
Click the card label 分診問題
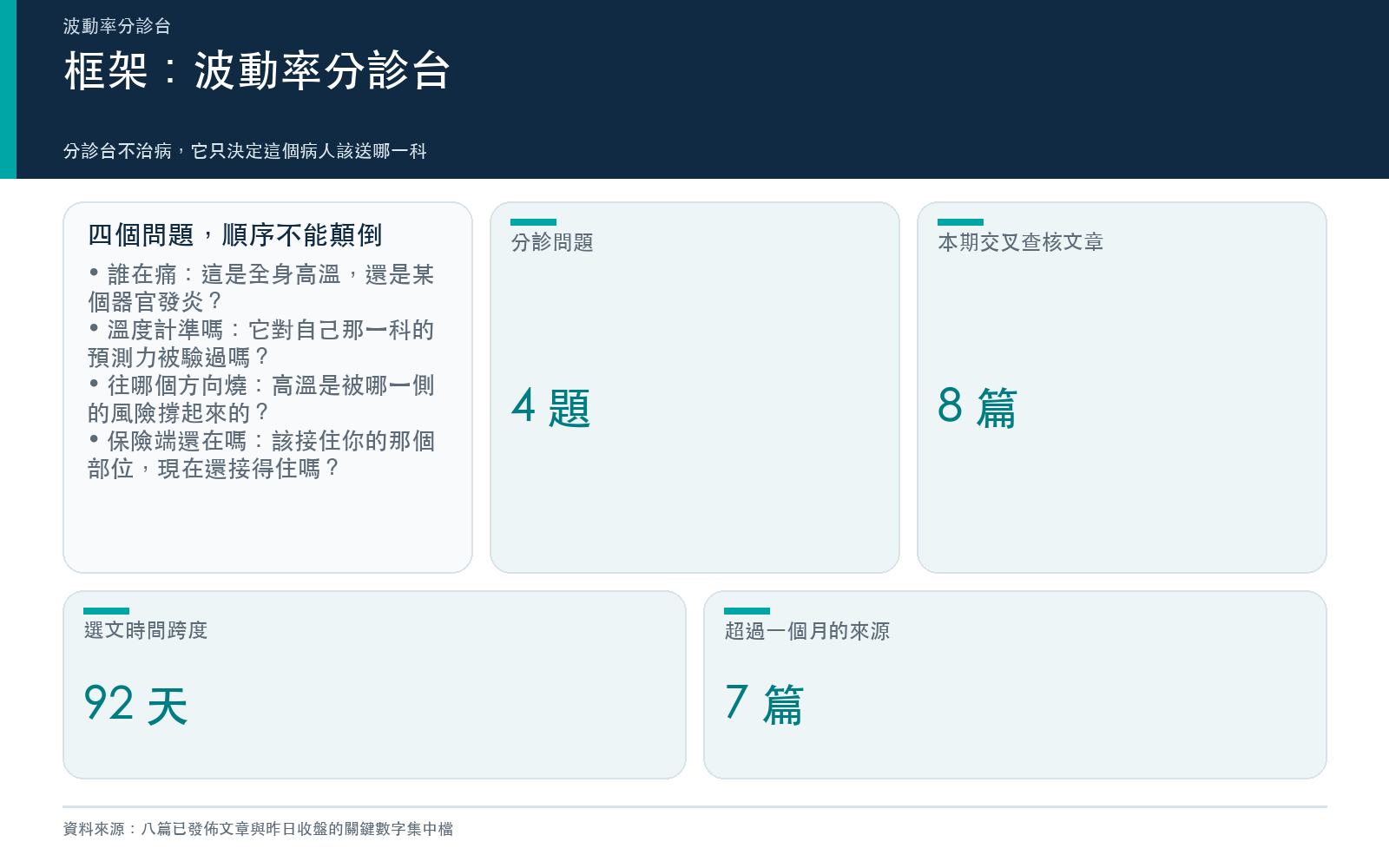[552, 242]
